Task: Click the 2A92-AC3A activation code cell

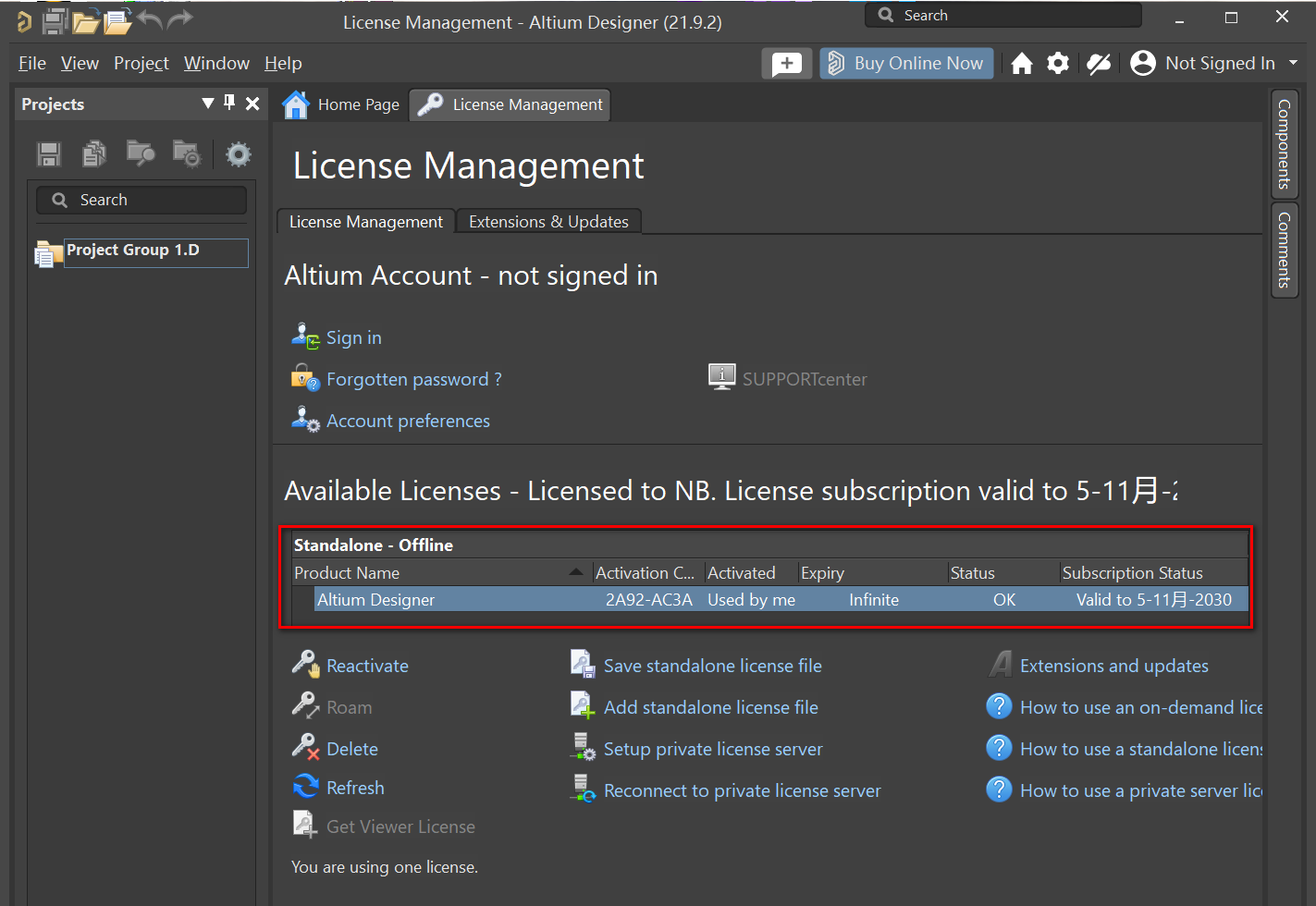Action: 649,600
